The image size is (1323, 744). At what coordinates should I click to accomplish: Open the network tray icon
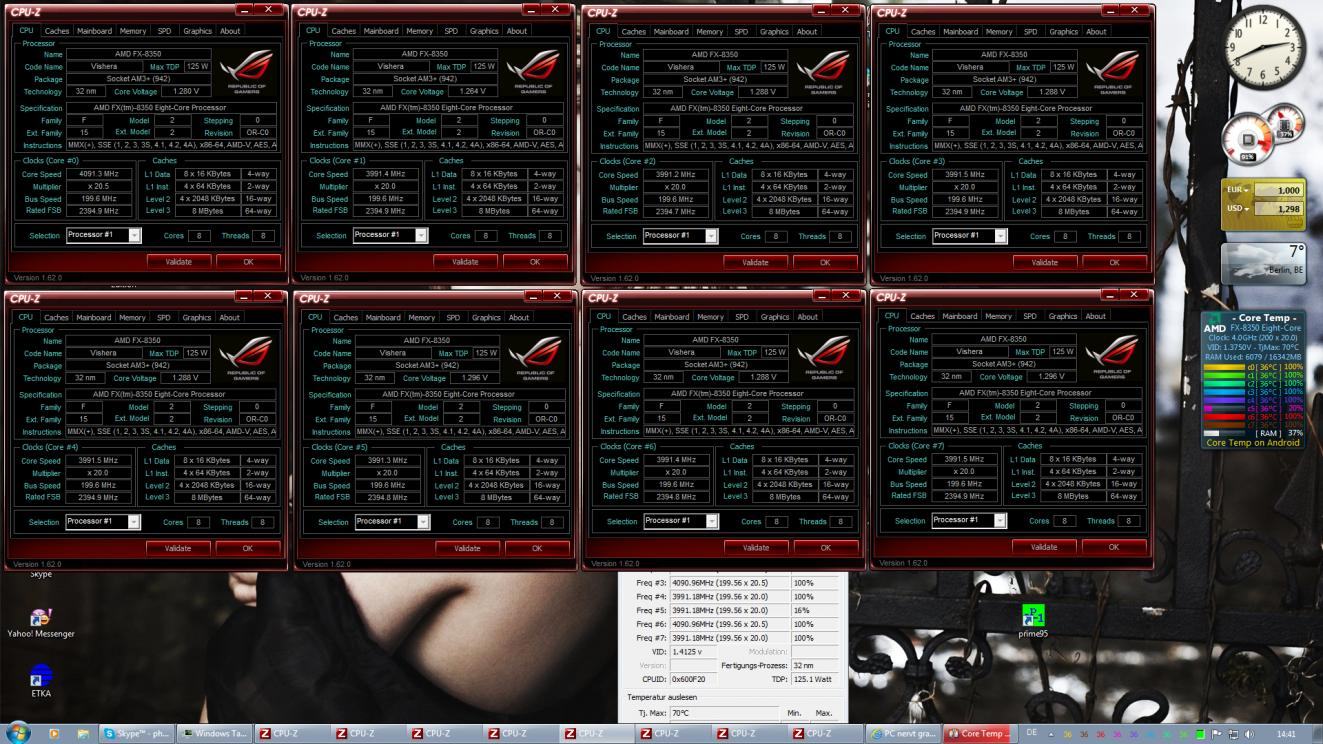(1232, 733)
